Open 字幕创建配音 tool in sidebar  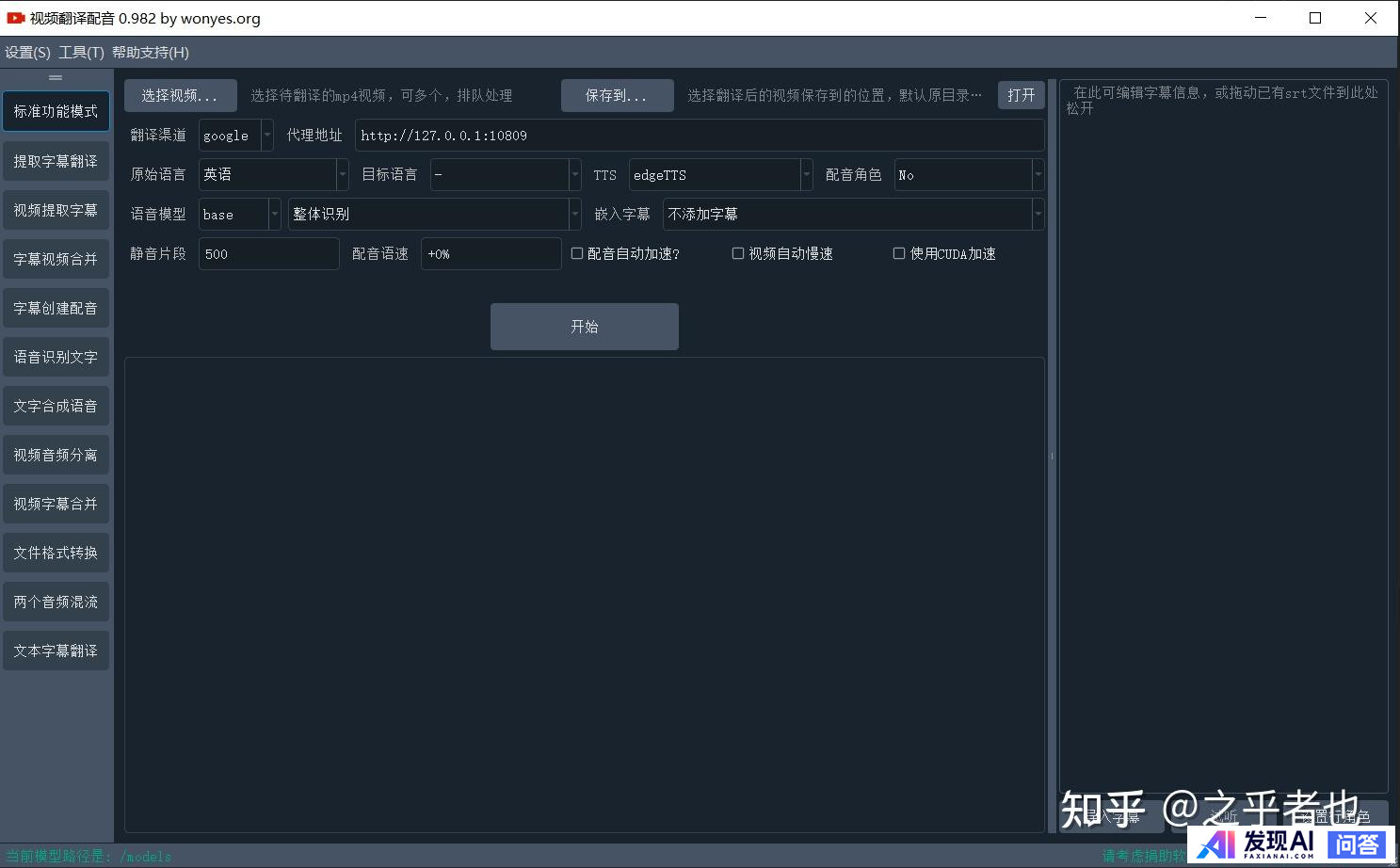pos(56,308)
